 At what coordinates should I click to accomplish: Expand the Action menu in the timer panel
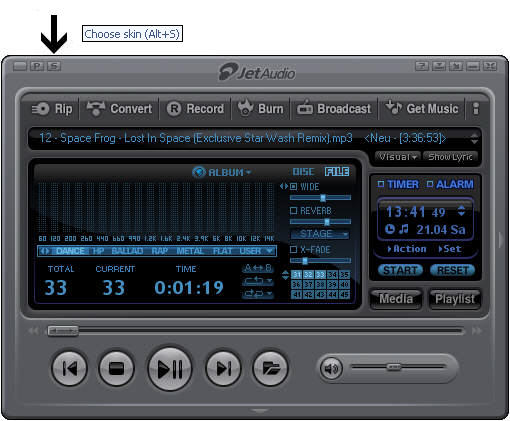[407, 249]
